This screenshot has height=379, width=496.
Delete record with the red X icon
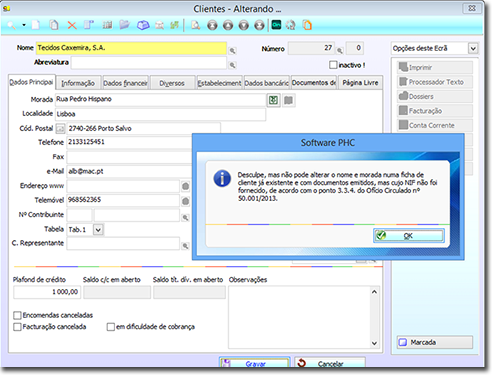click(x=72, y=25)
